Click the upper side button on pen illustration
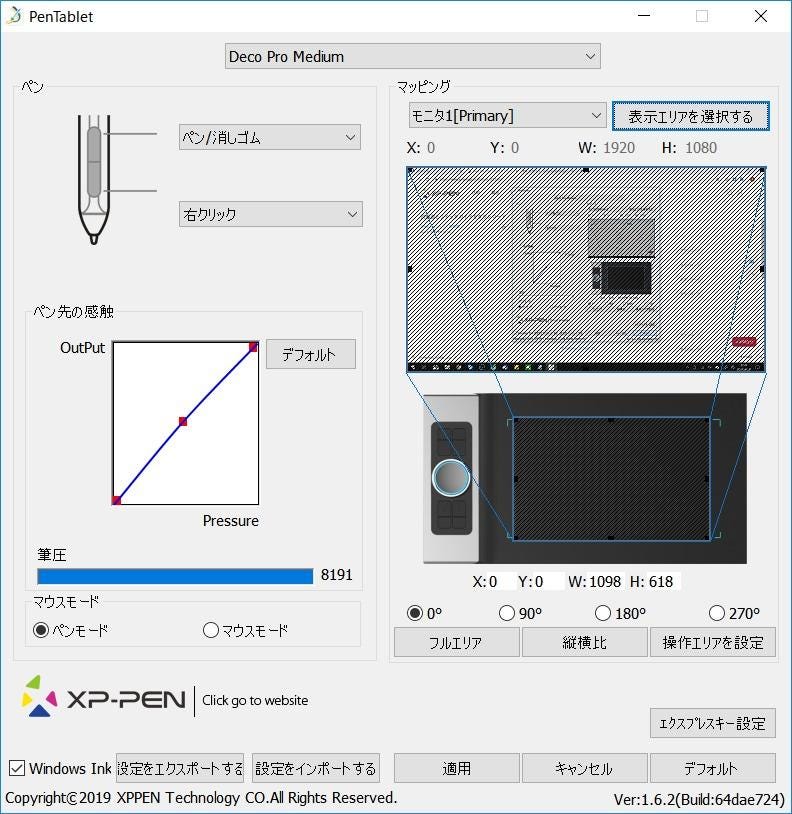 tap(94, 144)
